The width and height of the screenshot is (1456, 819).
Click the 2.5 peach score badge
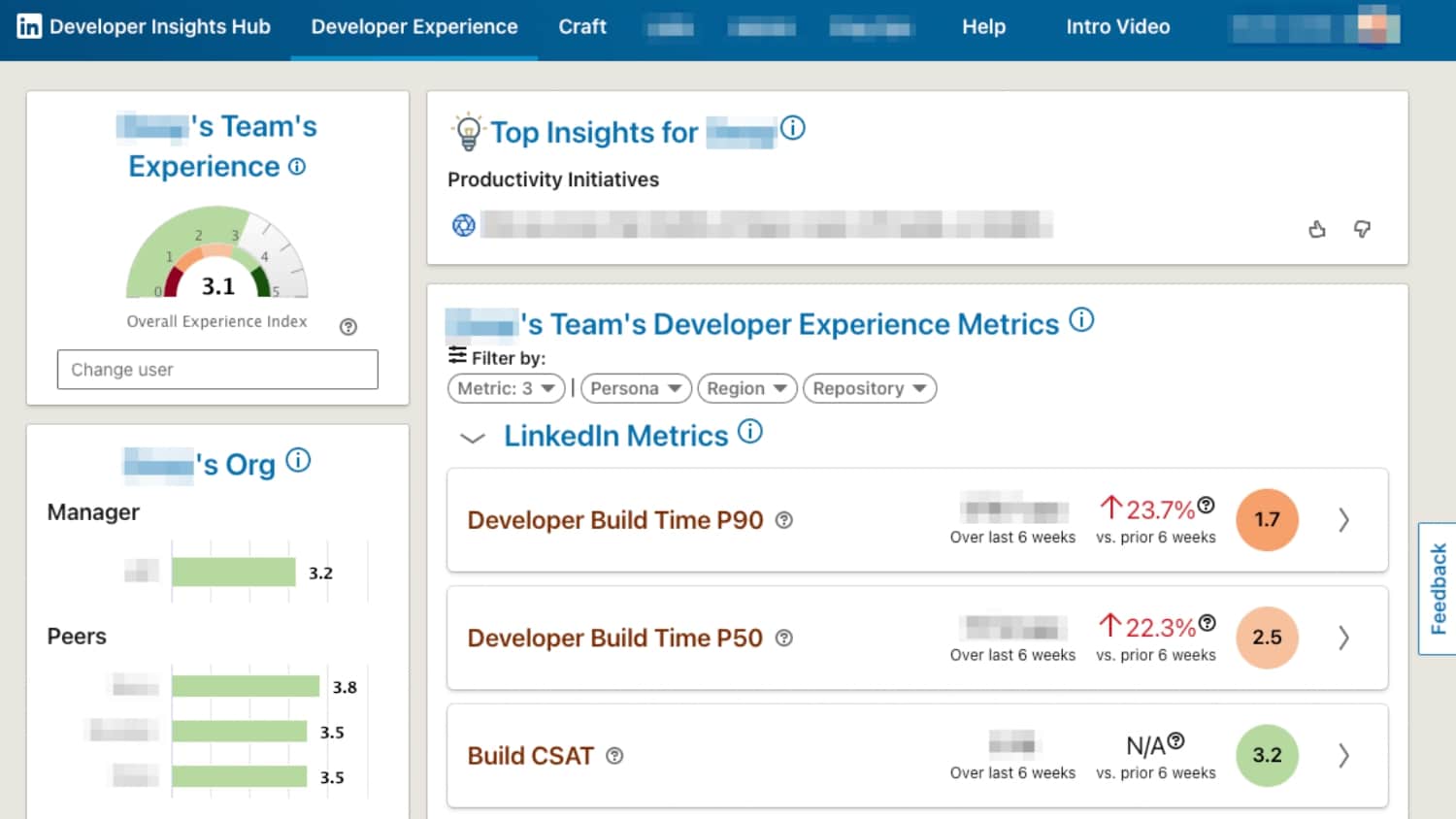pyautogui.click(x=1267, y=638)
